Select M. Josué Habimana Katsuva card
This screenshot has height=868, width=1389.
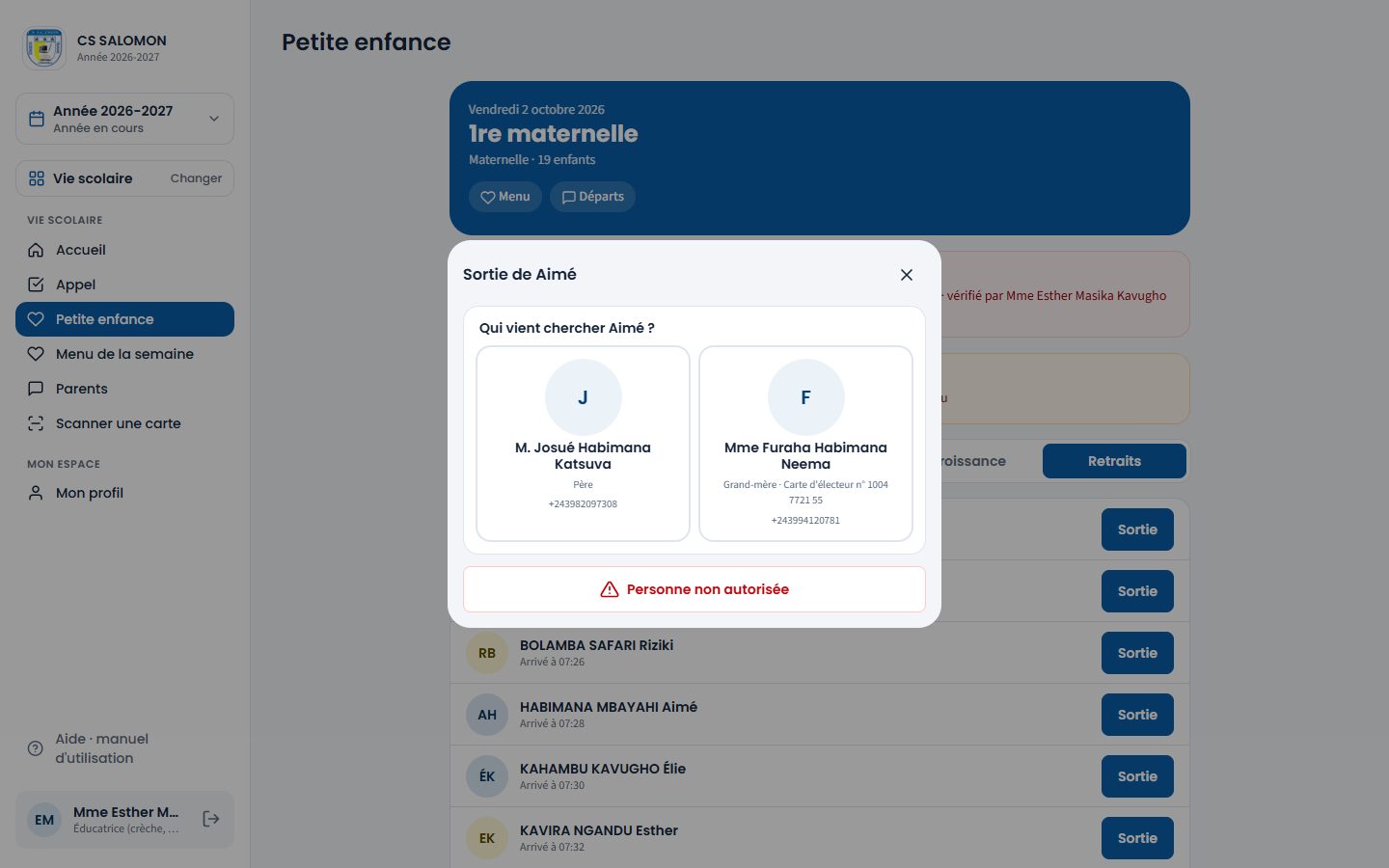click(x=583, y=444)
